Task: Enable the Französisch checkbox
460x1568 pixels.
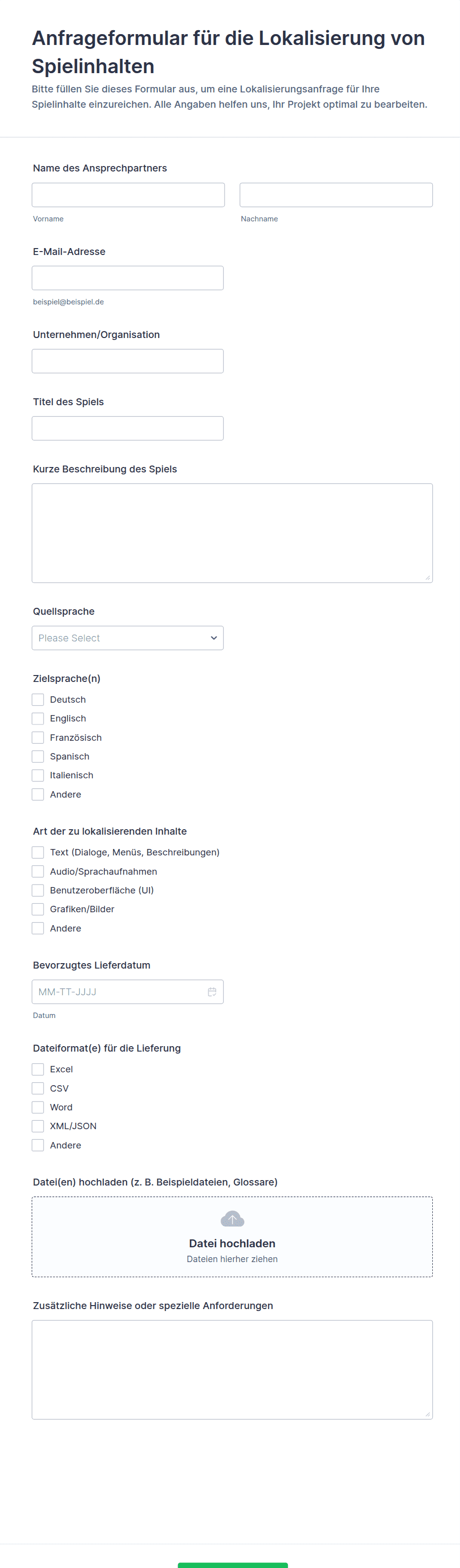Action: (38, 737)
